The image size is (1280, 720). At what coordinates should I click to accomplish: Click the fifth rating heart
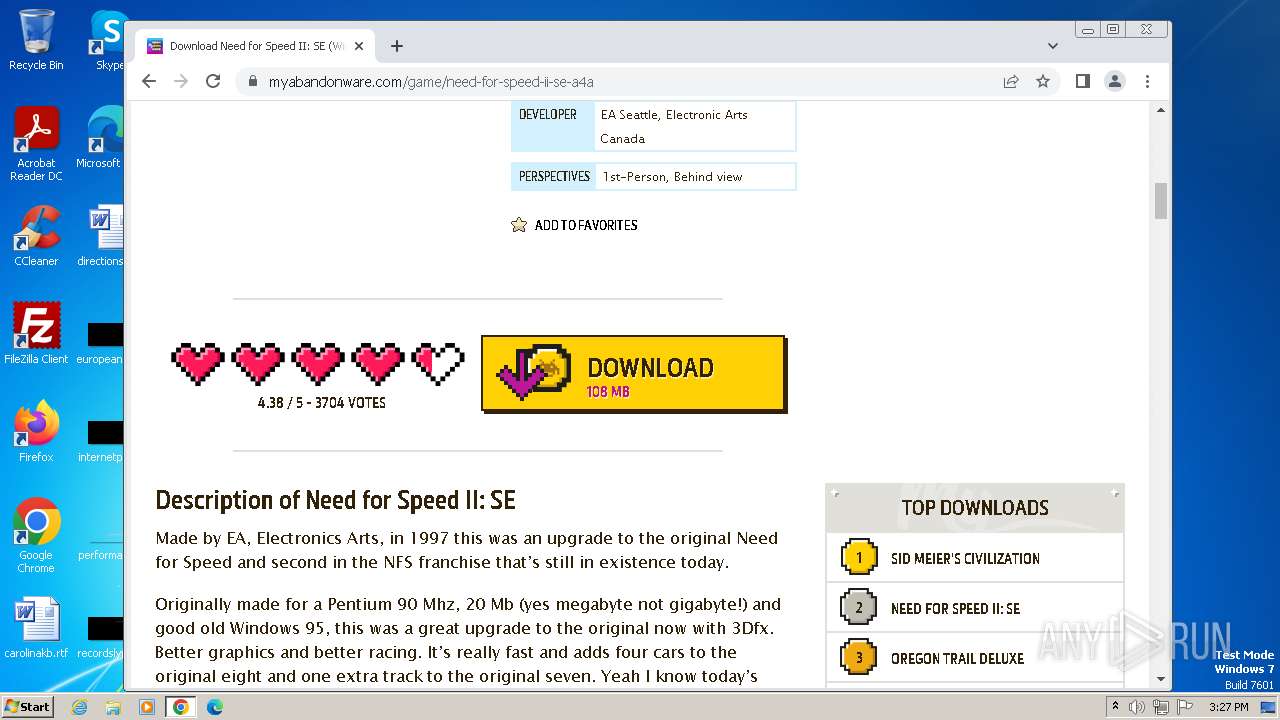coord(438,364)
